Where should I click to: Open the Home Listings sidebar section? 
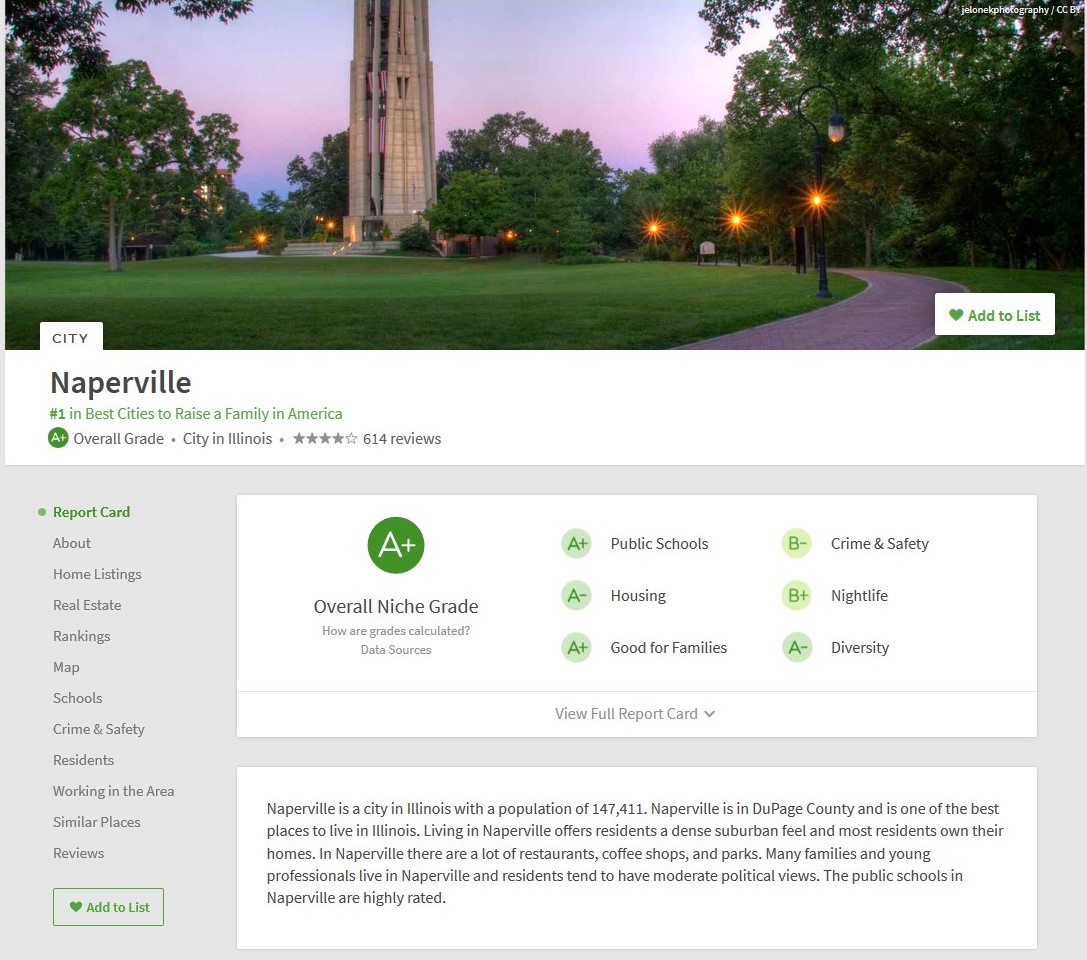tap(97, 574)
